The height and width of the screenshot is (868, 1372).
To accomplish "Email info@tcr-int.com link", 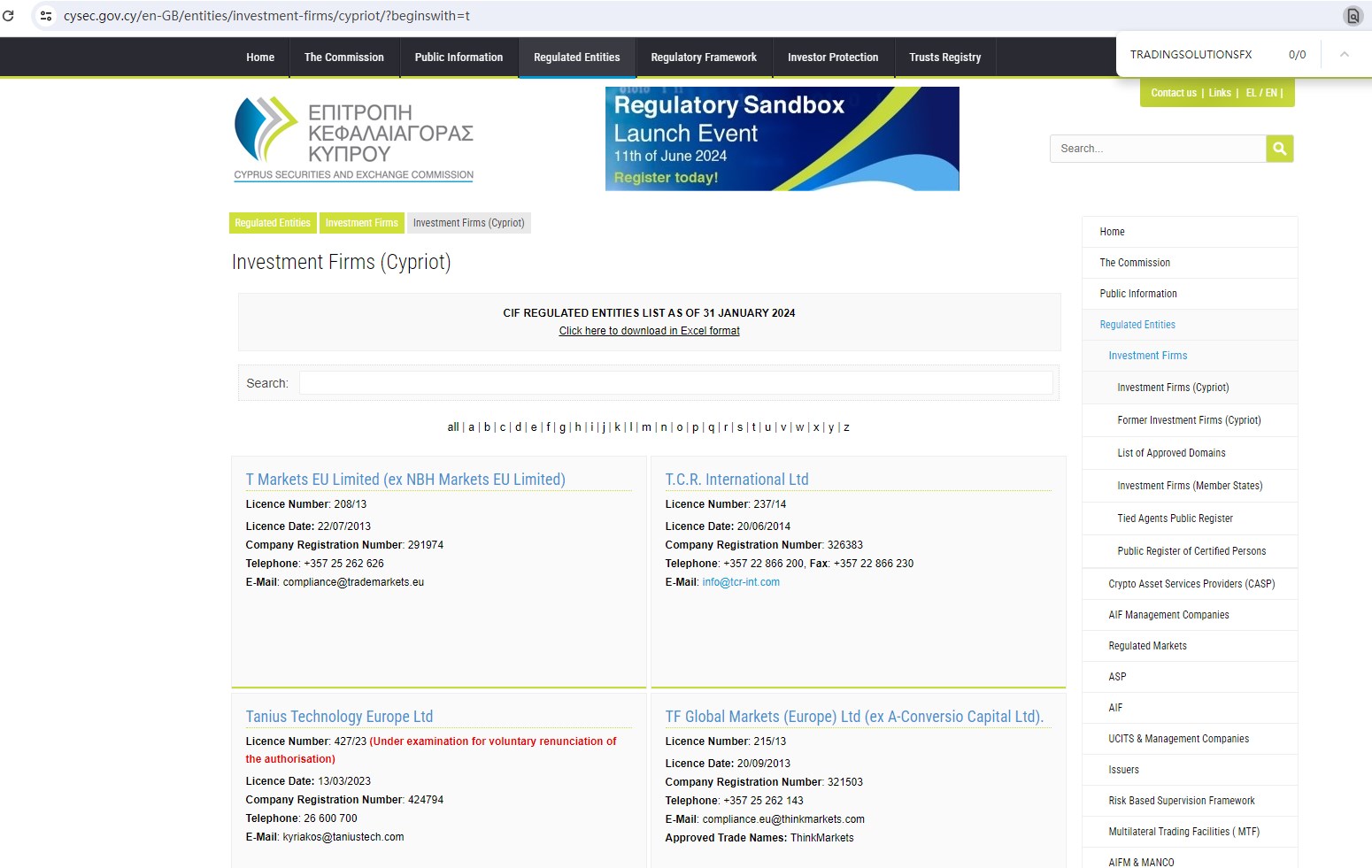I will point(740,582).
